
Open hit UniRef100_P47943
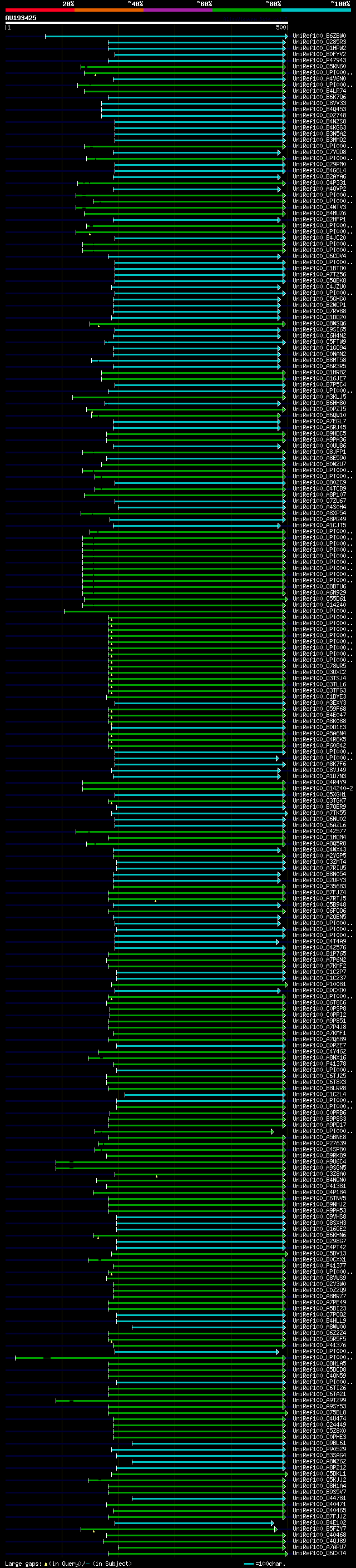(319, 60)
